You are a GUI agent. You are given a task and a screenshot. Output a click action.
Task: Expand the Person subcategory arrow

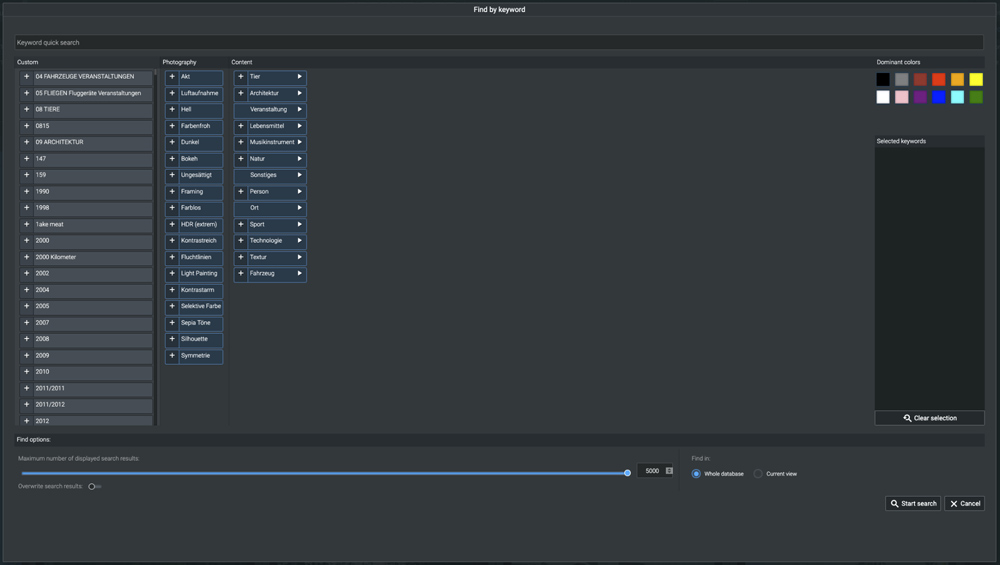(x=299, y=192)
